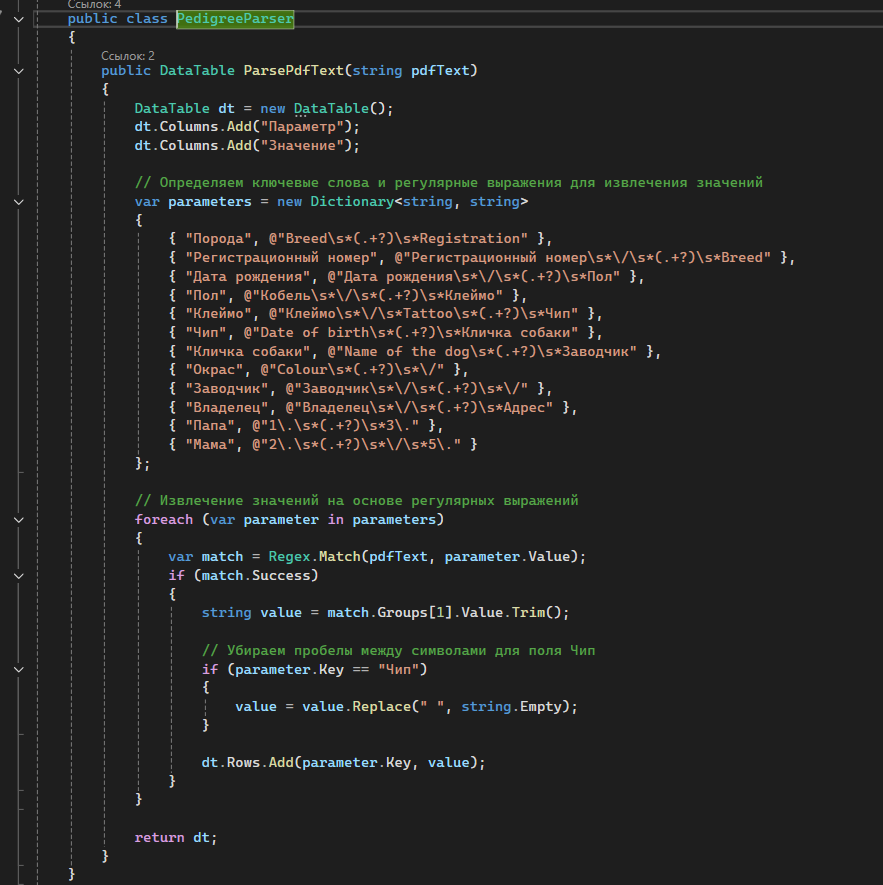Screen dimensions: 883x885
Task: Click the return keyword
Action: (159, 837)
